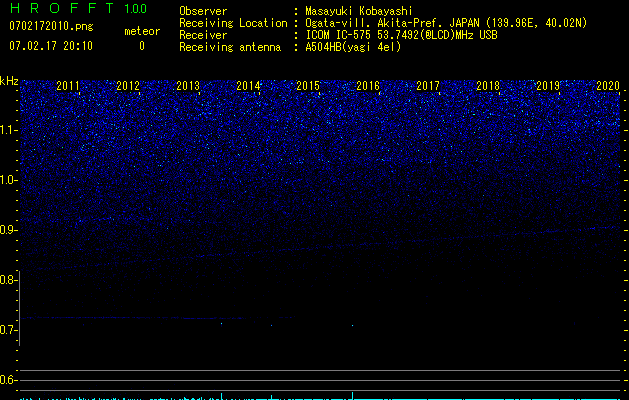
Task: Select the filename 0702172010.png
Action: (51, 26)
